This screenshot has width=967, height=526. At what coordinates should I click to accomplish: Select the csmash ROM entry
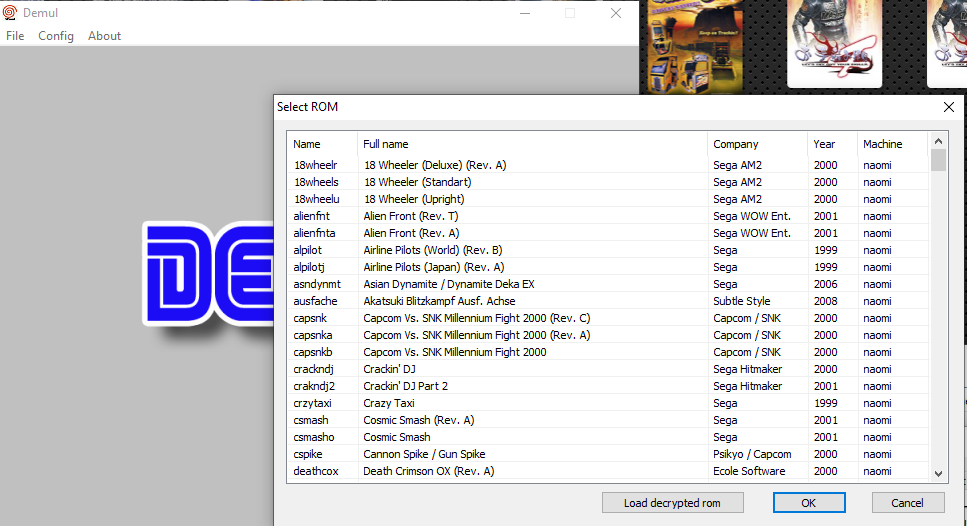pos(608,420)
